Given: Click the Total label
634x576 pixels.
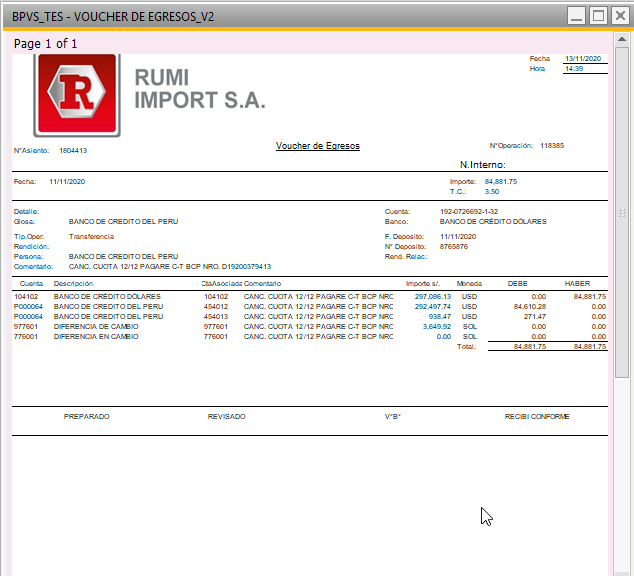Looking at the screenshot, I should coord(466,347).
